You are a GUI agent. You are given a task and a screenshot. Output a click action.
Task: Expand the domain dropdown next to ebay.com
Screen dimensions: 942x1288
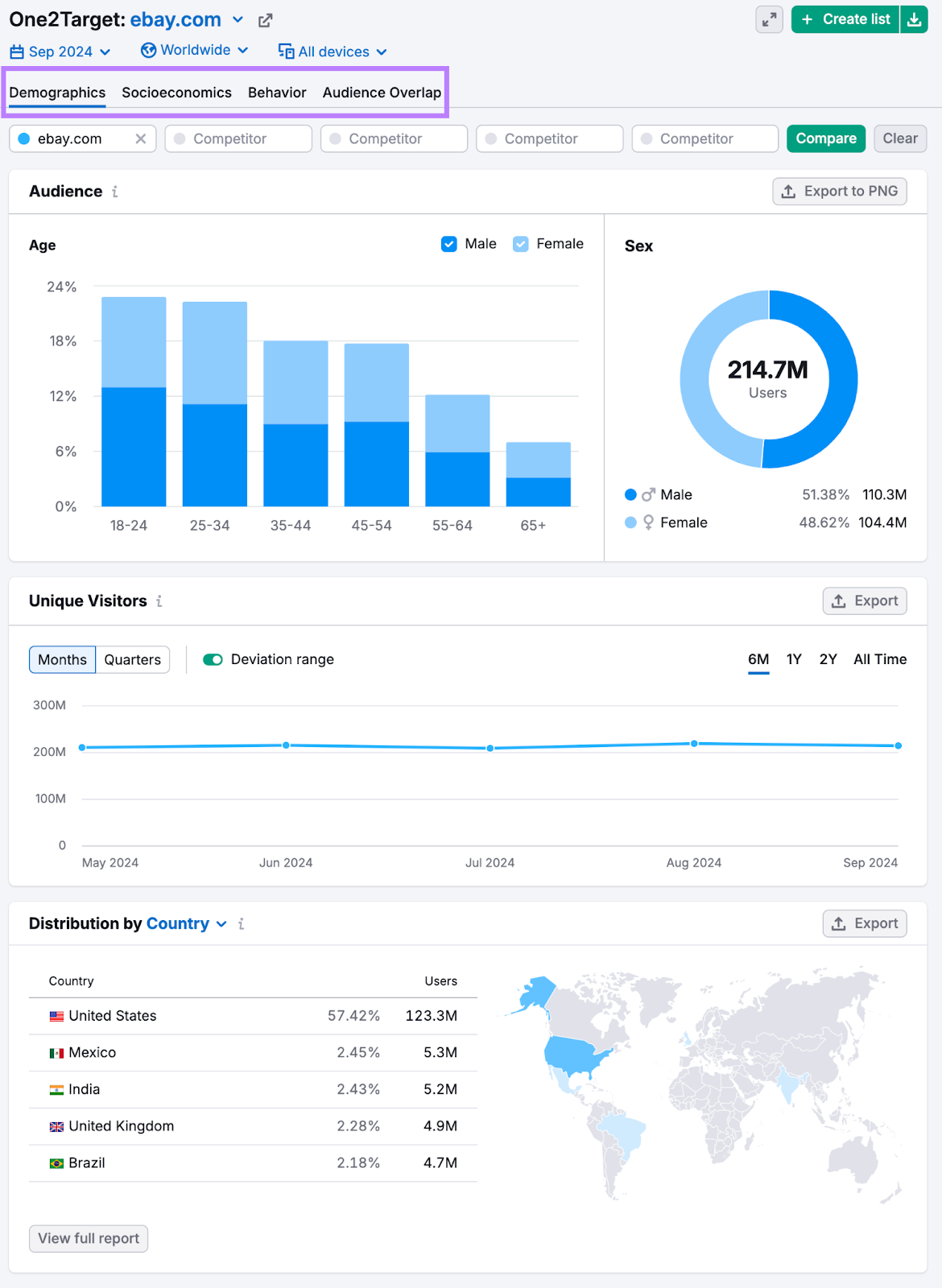pos(238,20)
